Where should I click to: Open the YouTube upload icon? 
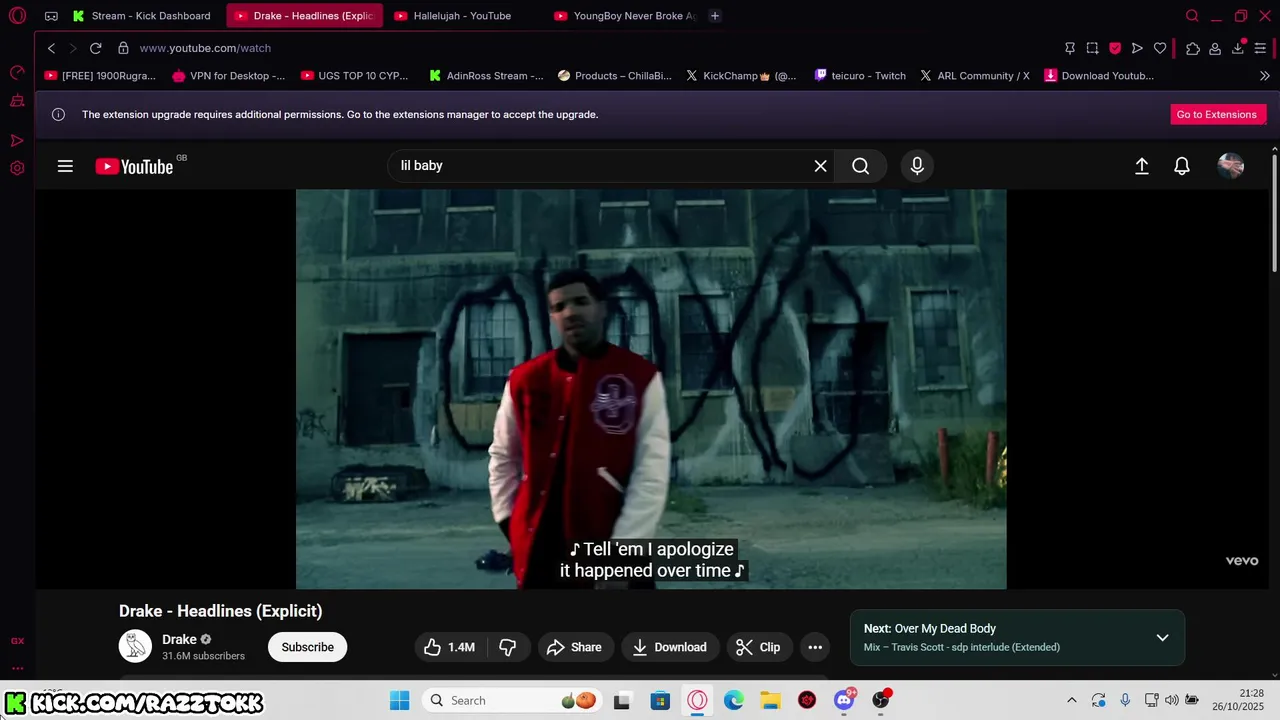tap(1141, 166)
